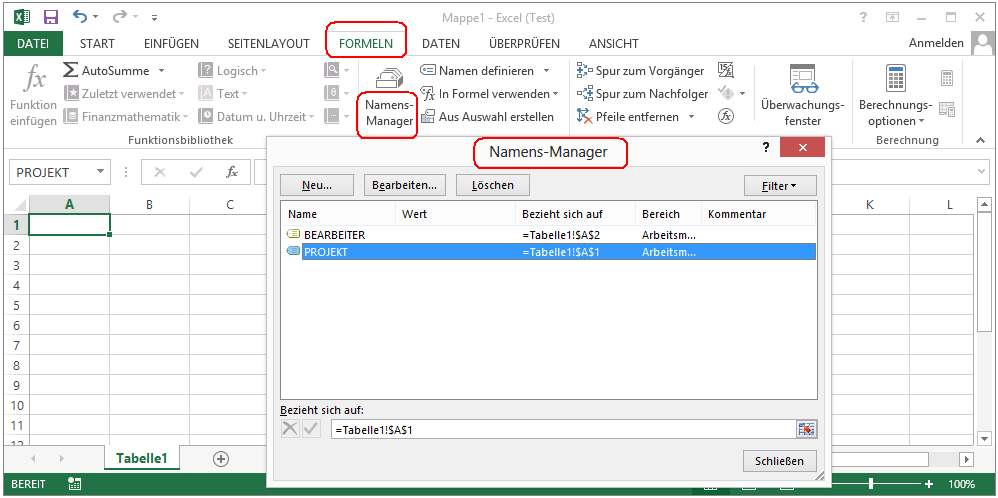Click Spur zum Vorgänger icon

pyautogui.click(x=586, y=71)
